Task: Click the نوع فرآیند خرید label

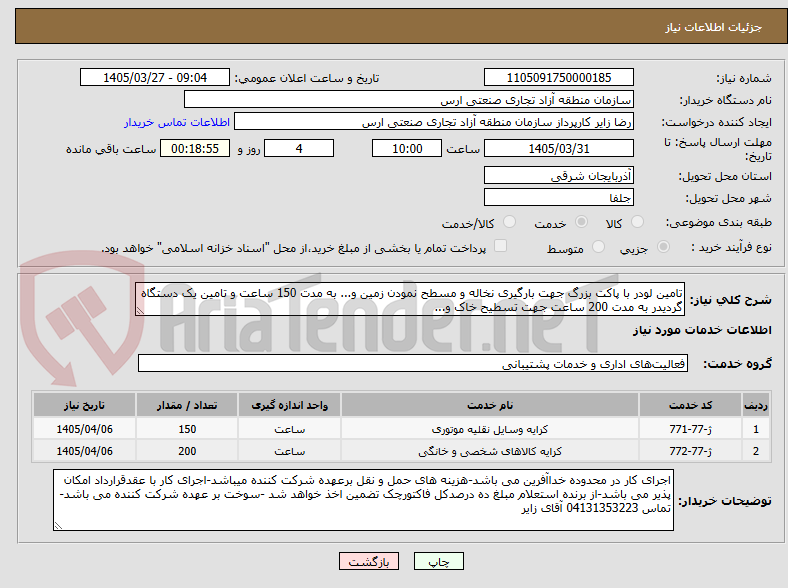Action: 731,247
